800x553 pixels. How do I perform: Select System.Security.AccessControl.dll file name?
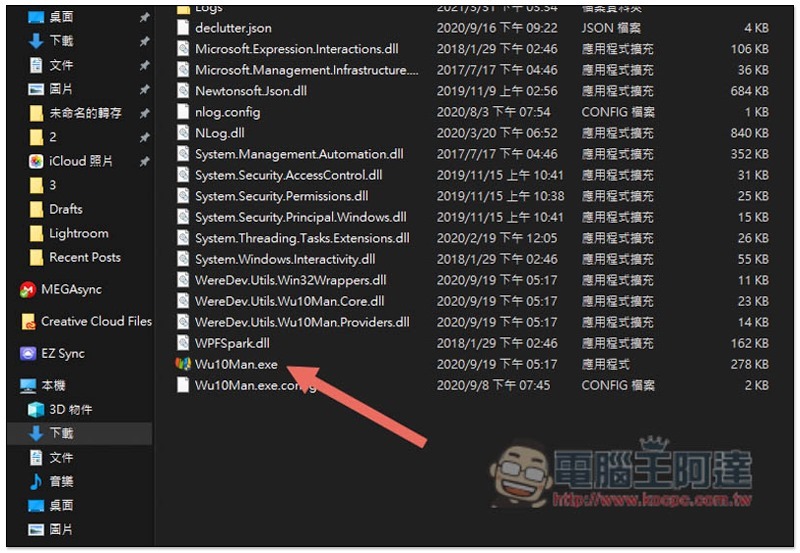[288, 175]
